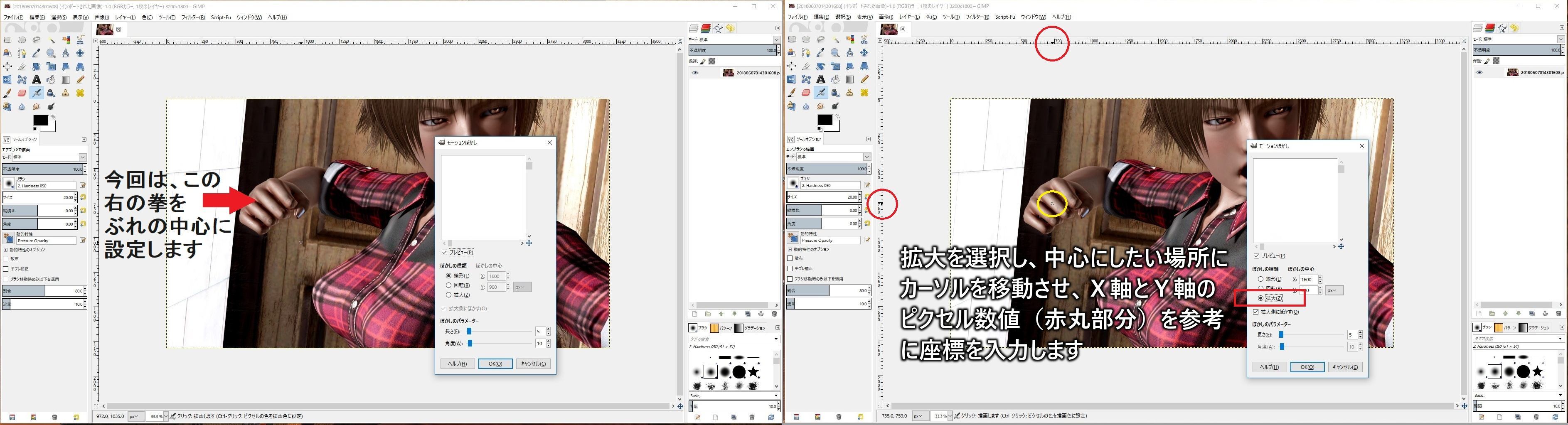This screenshot has width=1568, height=425.
Task: Select the Color Picker tool in right window
Action: 820,53
